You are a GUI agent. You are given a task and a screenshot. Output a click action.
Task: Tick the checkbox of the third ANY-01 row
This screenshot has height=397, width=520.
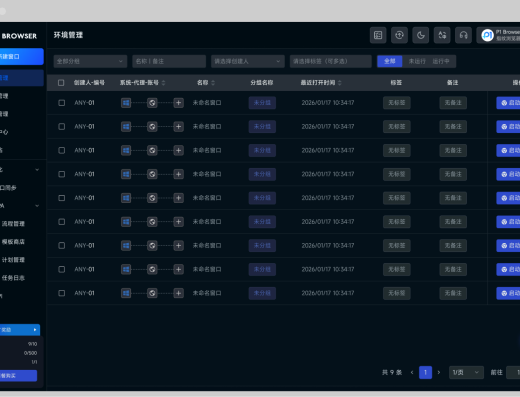(x=62, y=150)
